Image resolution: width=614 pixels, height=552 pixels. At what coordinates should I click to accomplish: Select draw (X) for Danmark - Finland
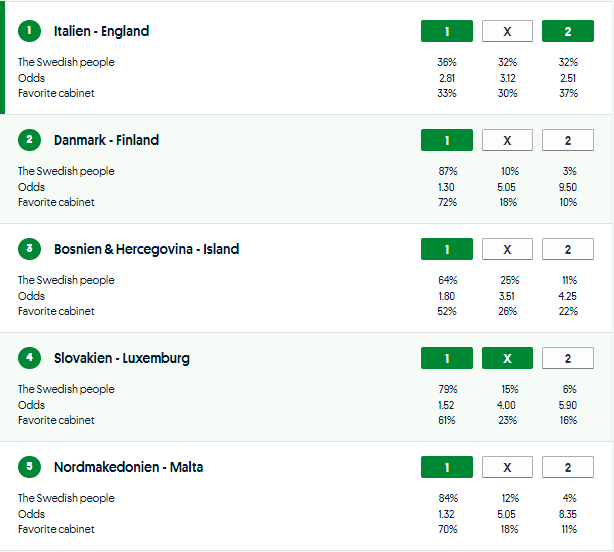pos(507,140)
